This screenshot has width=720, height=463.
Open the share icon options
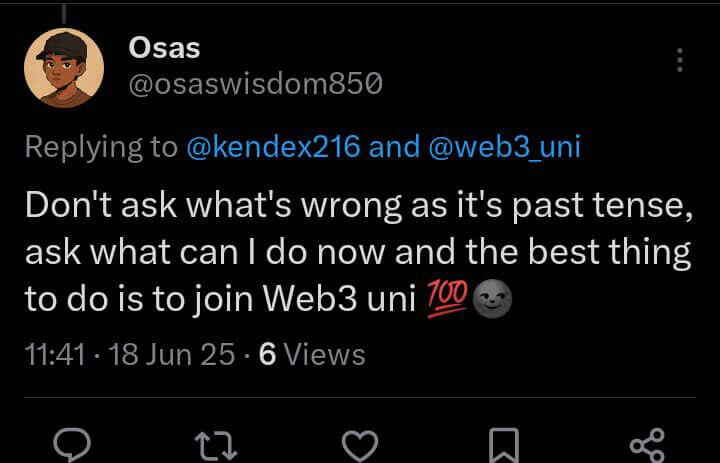[x=648, y=443]
